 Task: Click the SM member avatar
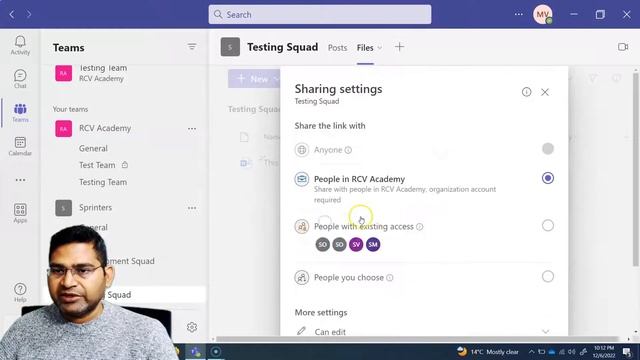tap(373, 244)
